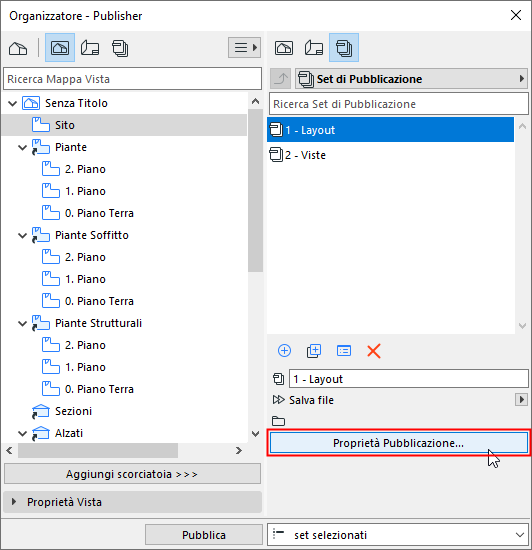Select the 1 - Layout publisher set
Image resolution: width=532 pixels, height=550 pixels.
pyautogui.click(x=390, y=130)
